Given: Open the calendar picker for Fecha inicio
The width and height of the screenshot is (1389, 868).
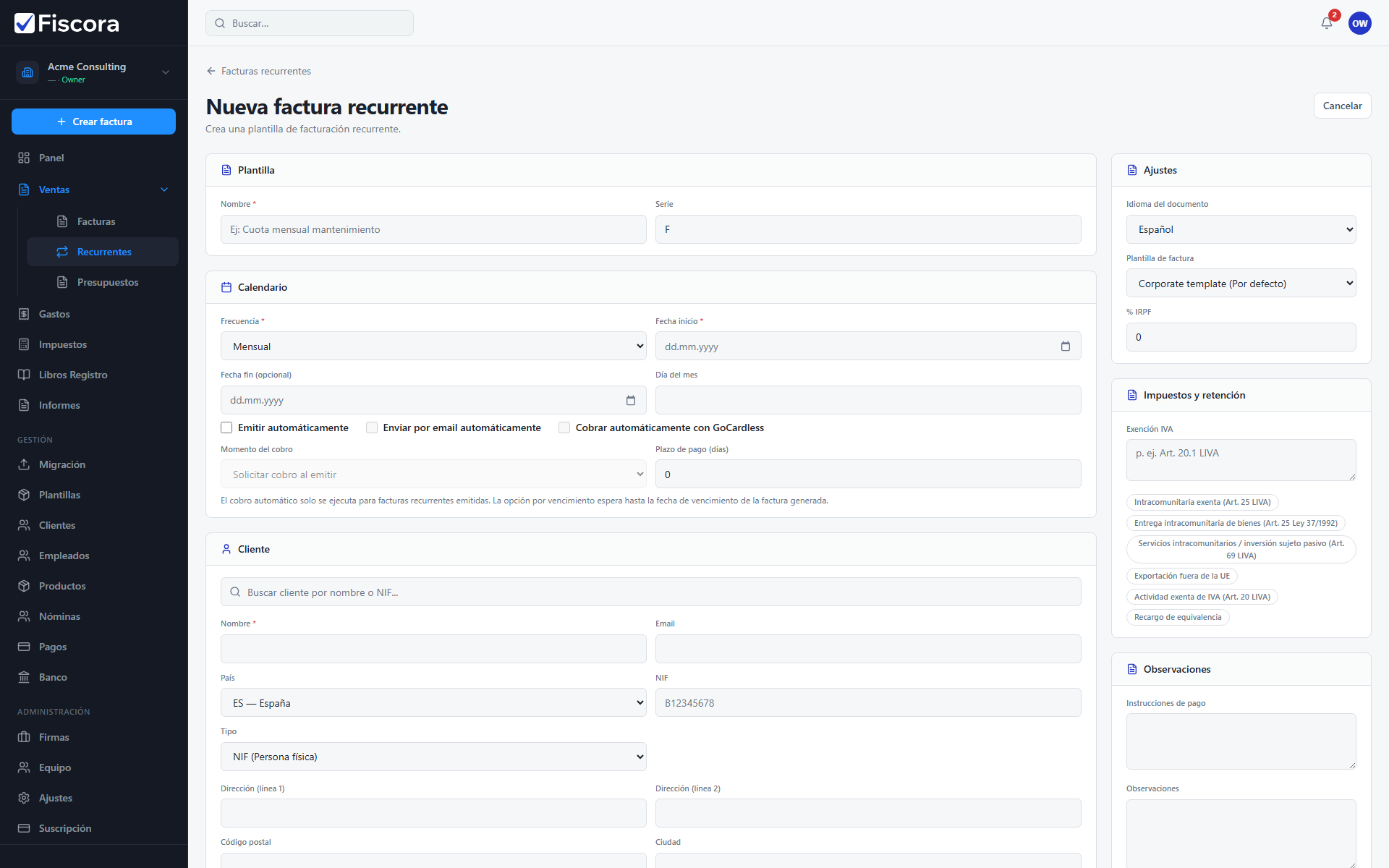Looking at the screenshot, I should 1066,346.
